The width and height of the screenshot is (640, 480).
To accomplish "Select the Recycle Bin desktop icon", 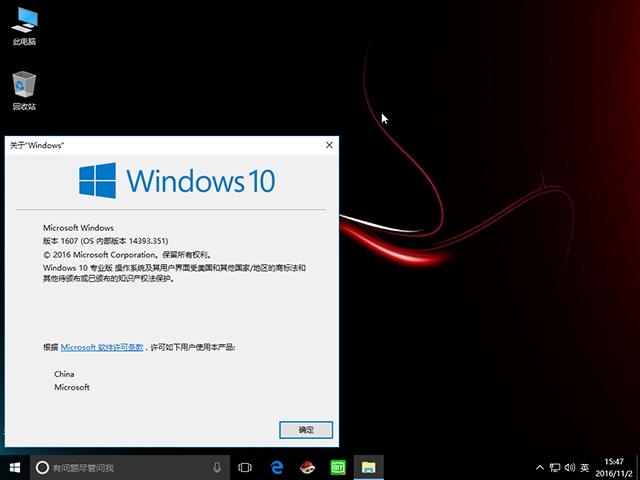I will tap(24, 90).
